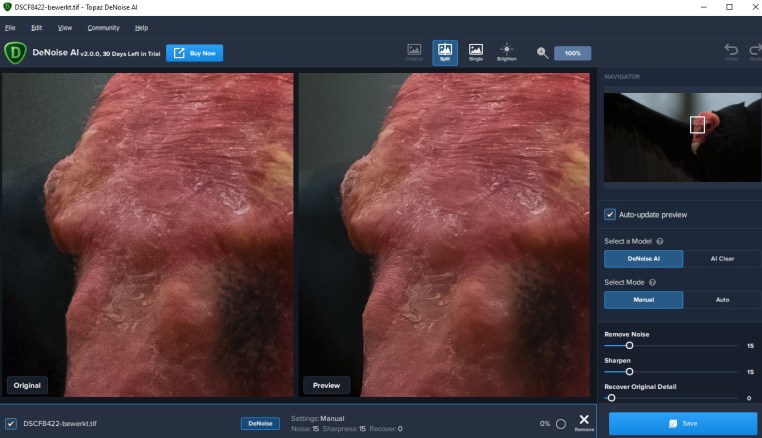Click the Remove Noise slider handle
Screen dimensions: 762x438
click(x=629, y=345)
